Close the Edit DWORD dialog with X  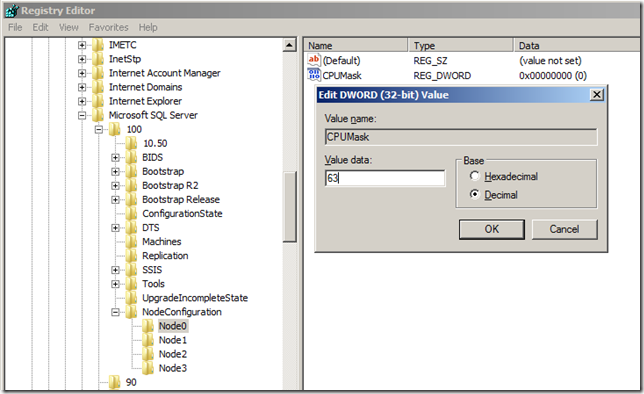point(596,95)
